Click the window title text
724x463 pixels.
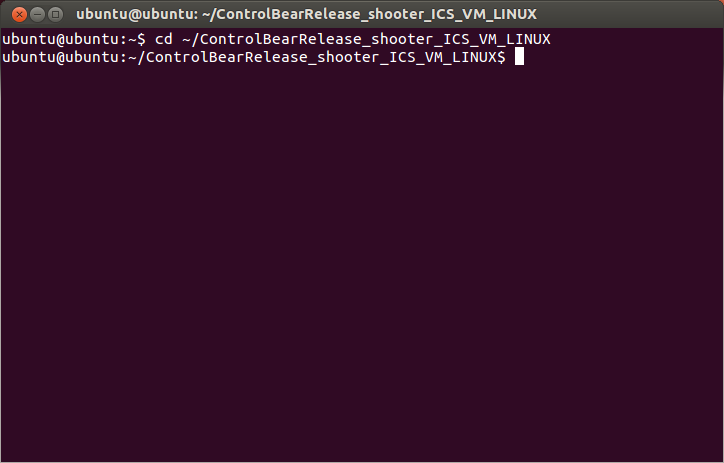pyautogui.click(x=306, y=14)
